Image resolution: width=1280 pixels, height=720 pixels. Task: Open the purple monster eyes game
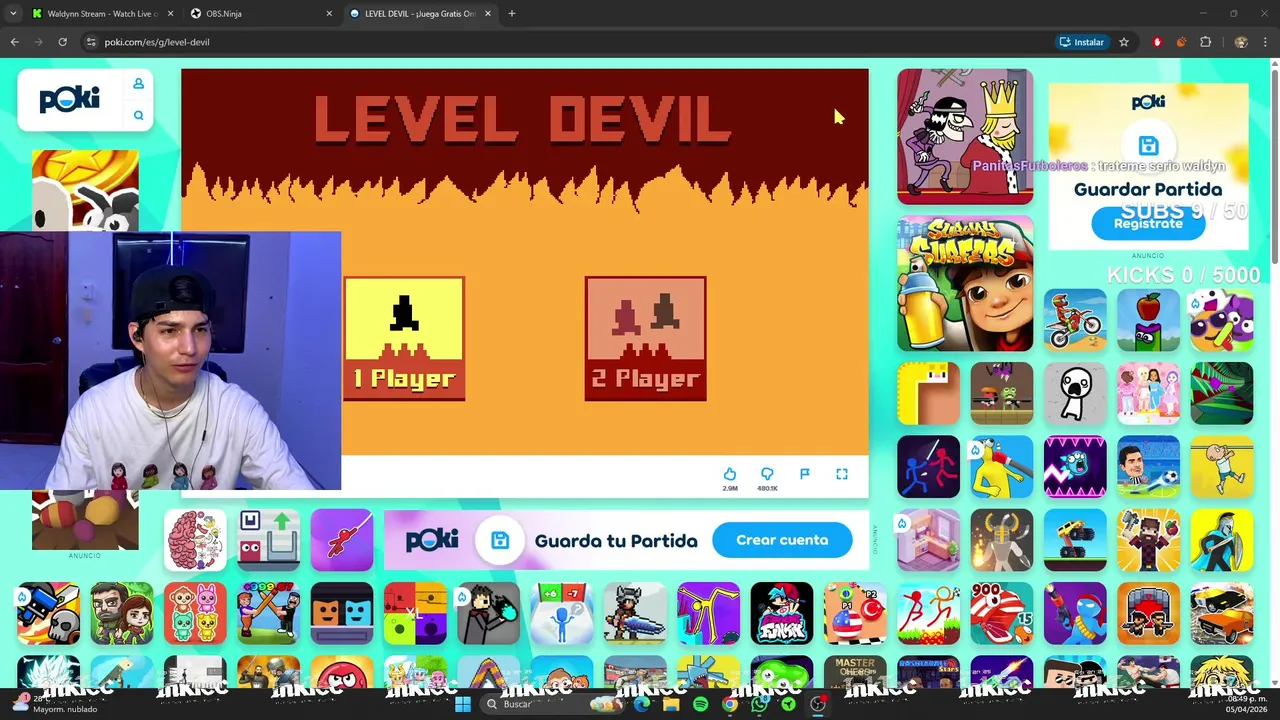tap(1222, 320)
